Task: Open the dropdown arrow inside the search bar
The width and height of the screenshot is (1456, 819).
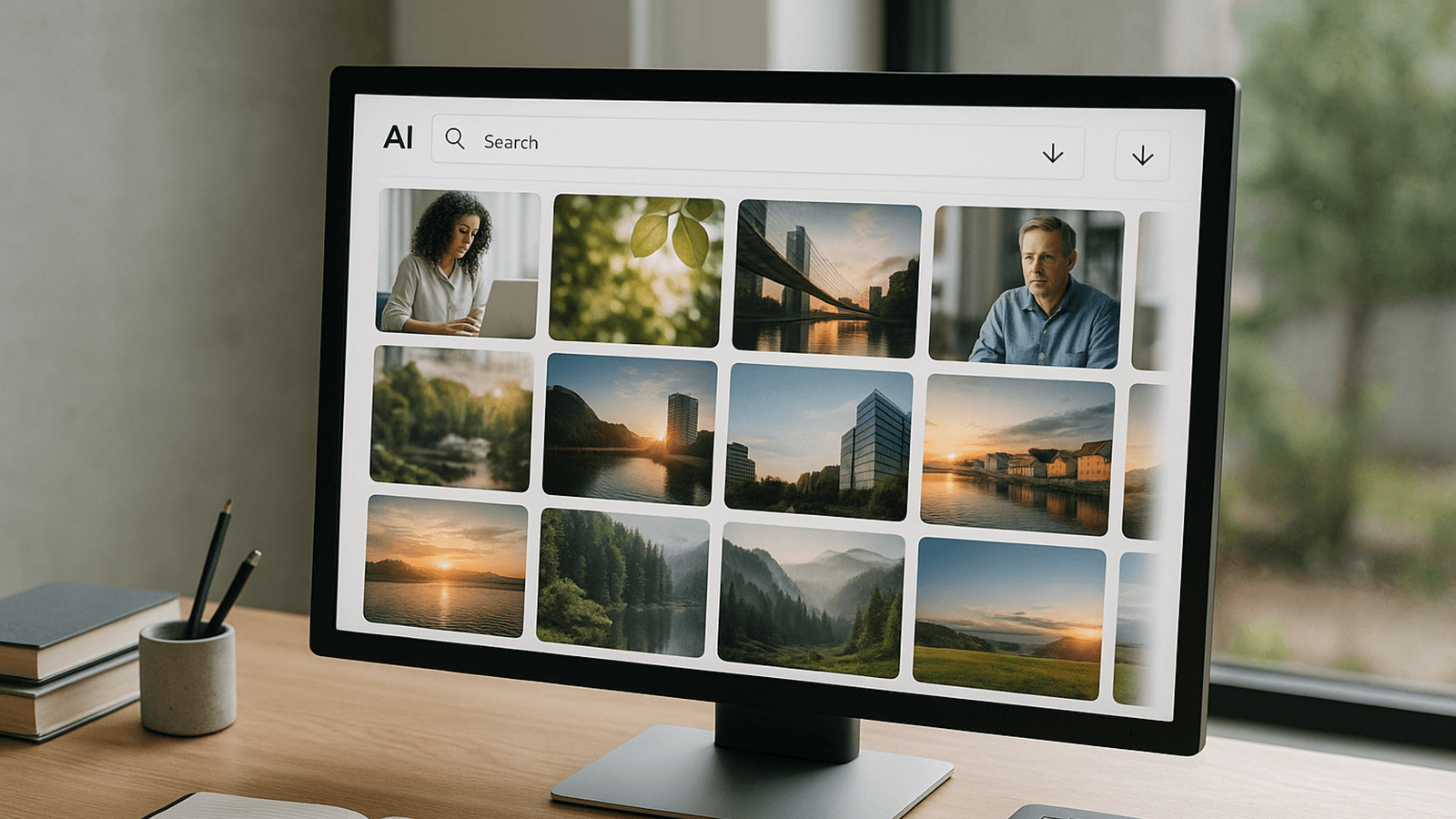Action: point(1053,153)
